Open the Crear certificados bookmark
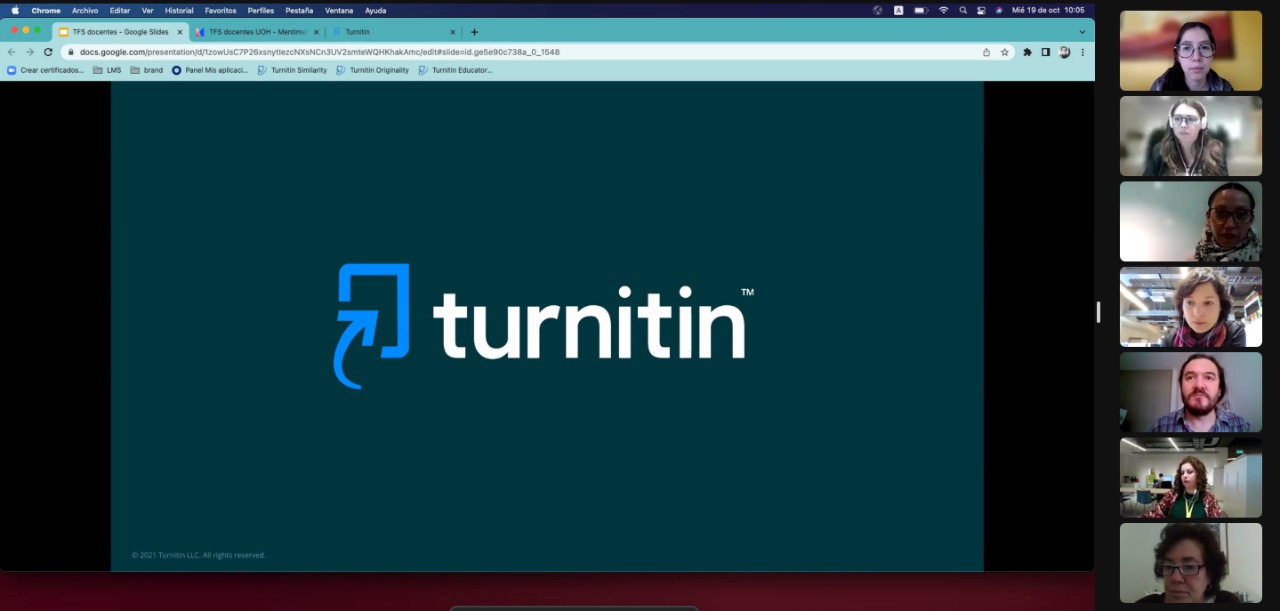 46,70
